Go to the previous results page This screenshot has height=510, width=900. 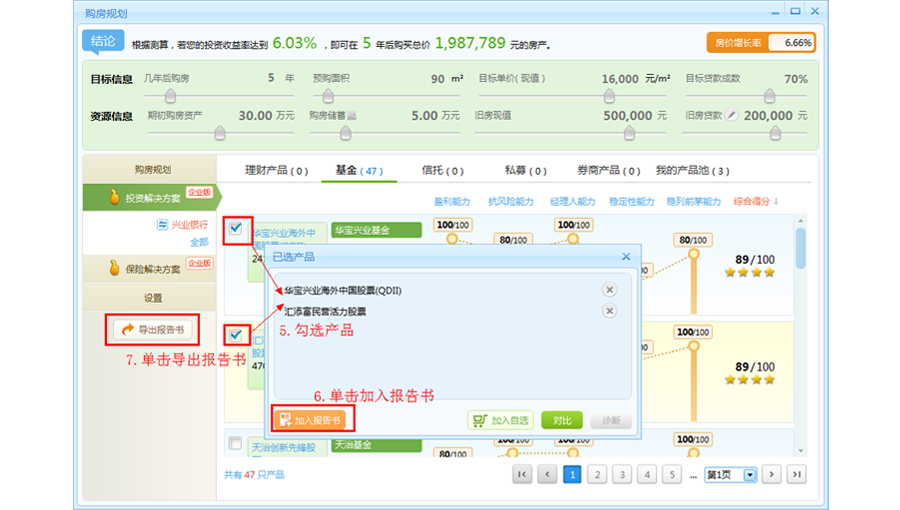click(547, 474)
